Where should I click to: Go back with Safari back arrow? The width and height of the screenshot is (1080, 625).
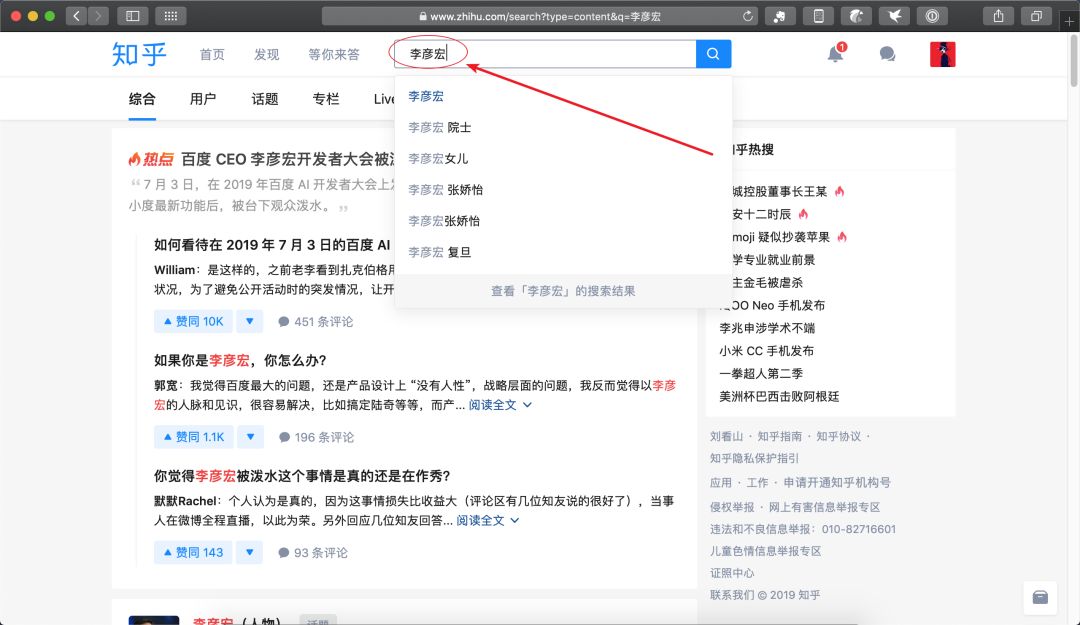(76, 16)
